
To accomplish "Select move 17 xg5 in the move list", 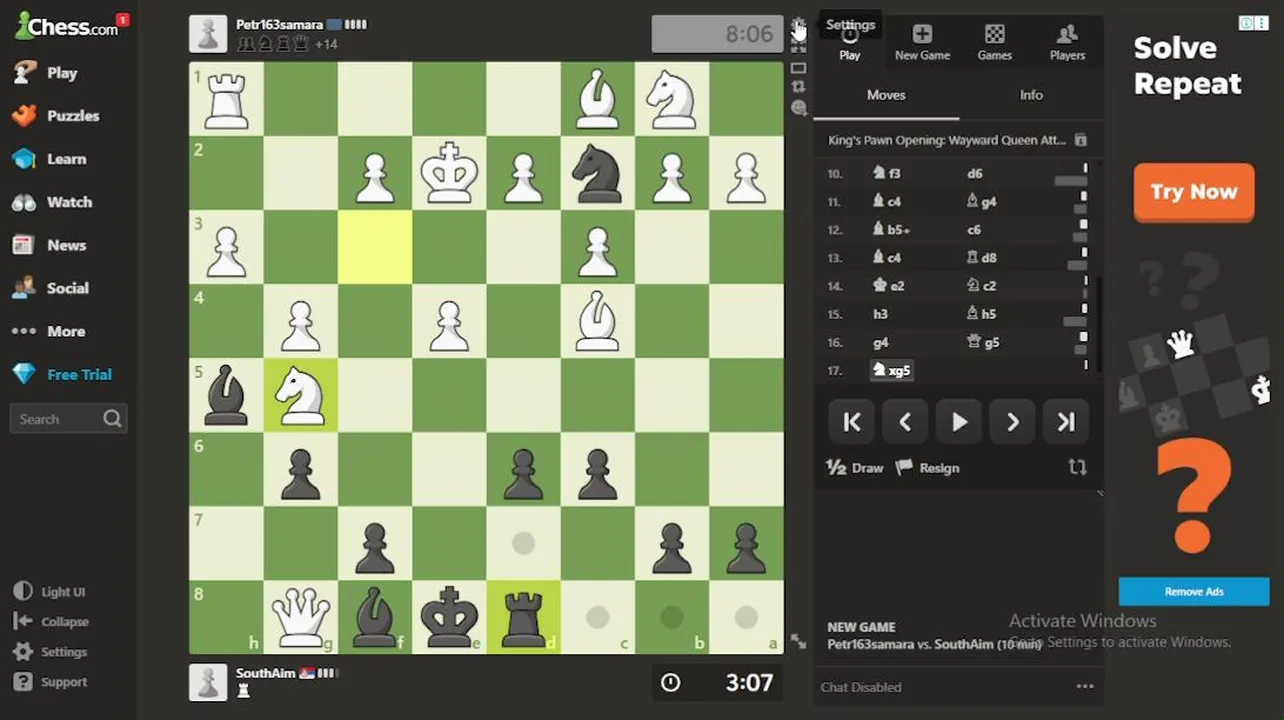I will tap(891, 370).
